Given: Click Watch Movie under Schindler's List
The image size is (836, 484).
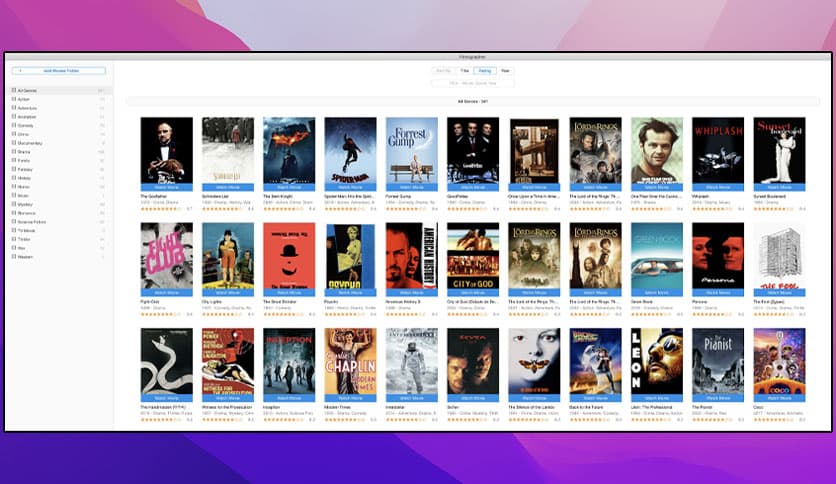Looking at the screenshot, I should coord(228,188).
